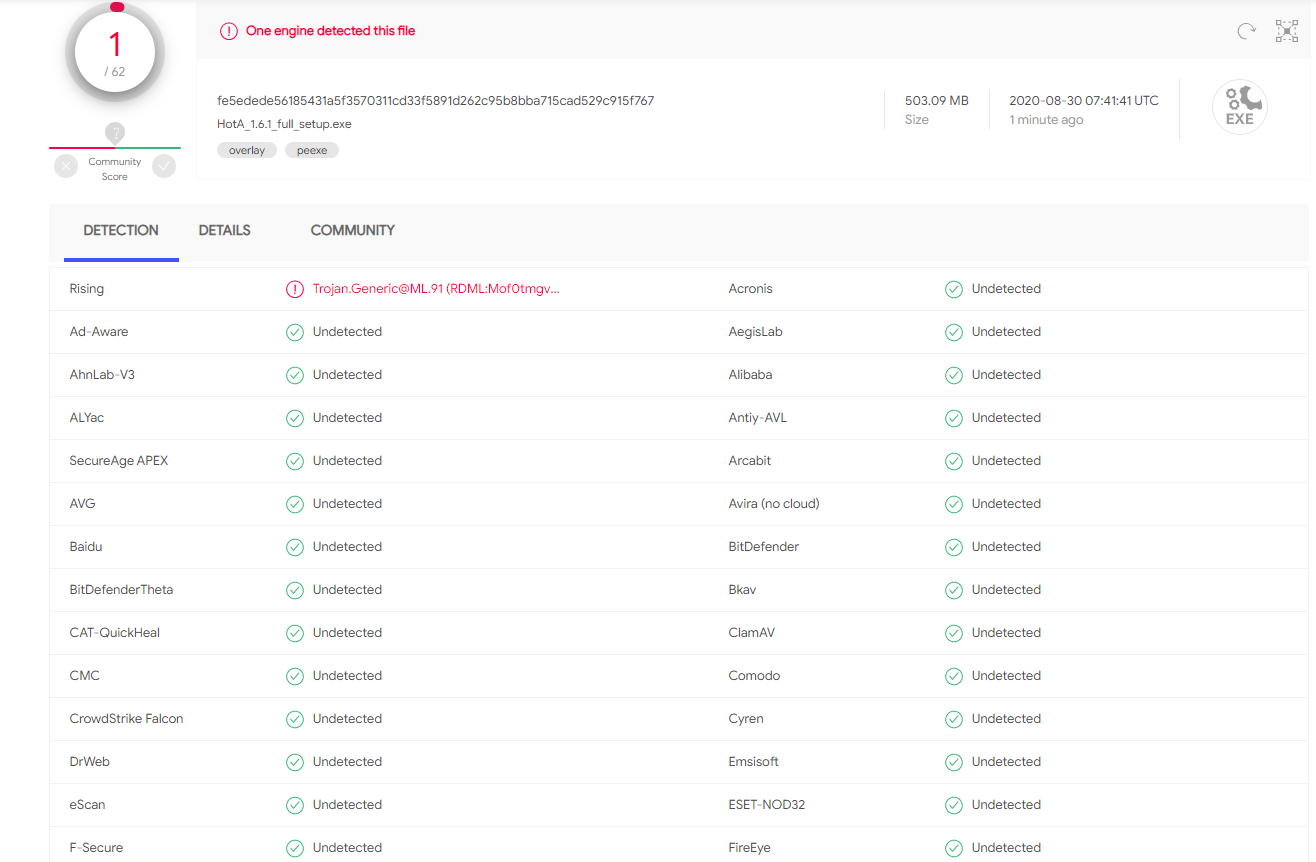
Task: Click the '1 minute ago' timestamp
Action: 1046,120
